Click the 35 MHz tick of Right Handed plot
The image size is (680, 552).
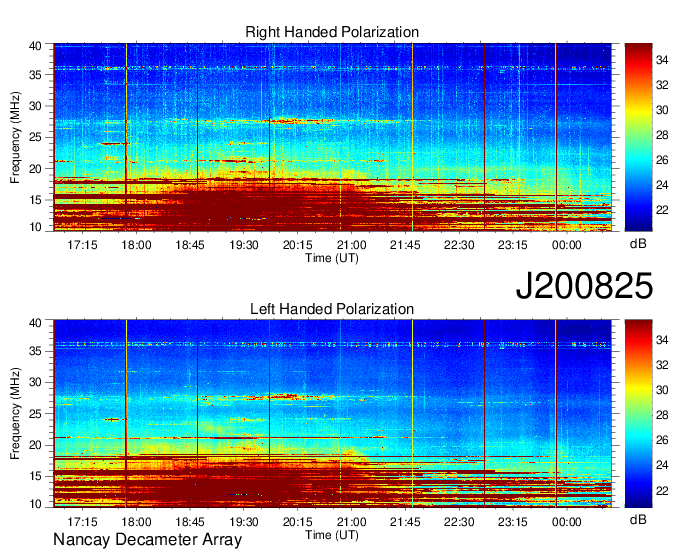pyautogui.click(x=35, y=75)
